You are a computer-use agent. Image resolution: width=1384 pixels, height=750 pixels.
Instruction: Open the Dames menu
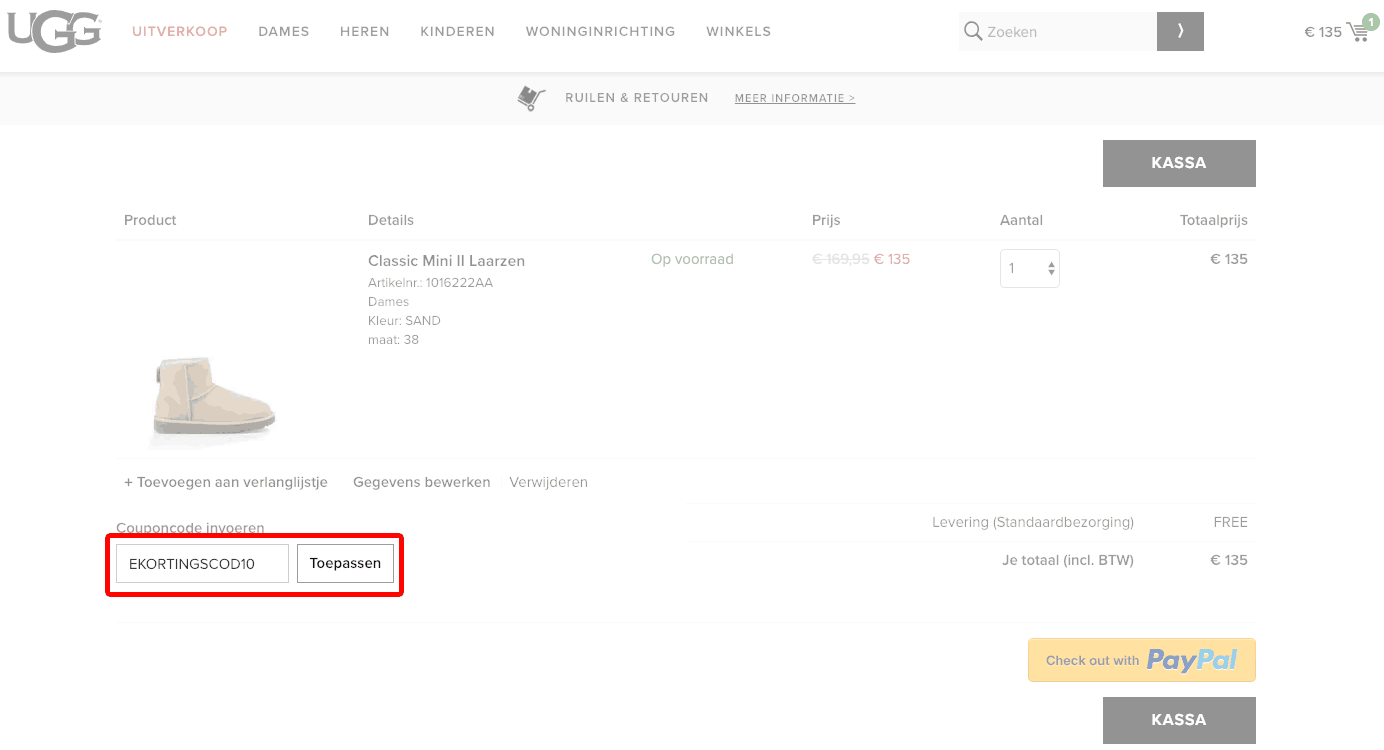pyautogui.click(x=284, y=31)
